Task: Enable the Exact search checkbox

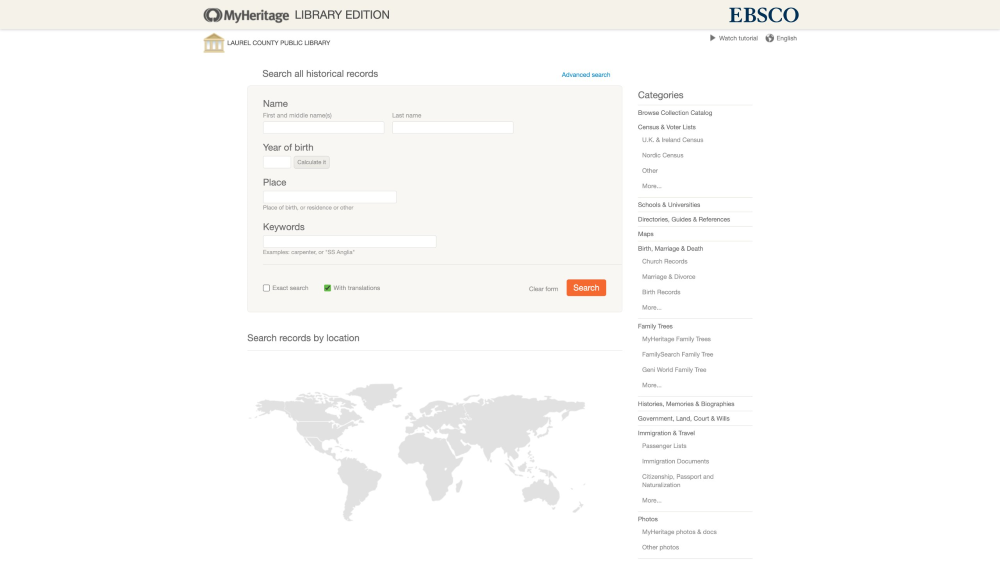Action: pos(267,288)
